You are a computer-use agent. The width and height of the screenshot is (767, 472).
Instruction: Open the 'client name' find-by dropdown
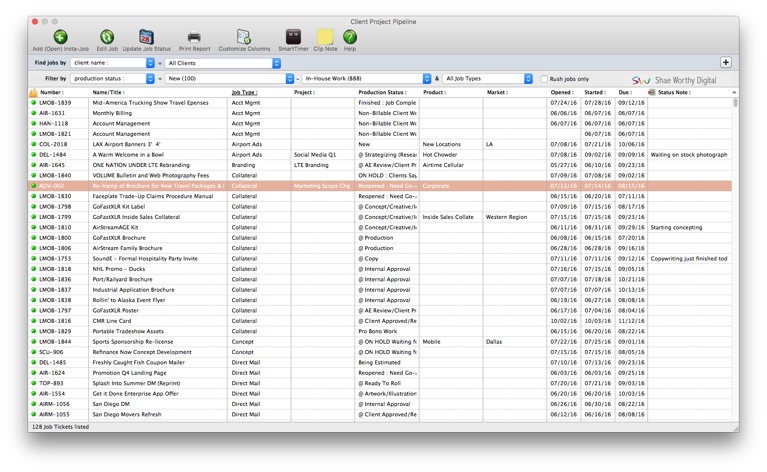click(113, 63)
